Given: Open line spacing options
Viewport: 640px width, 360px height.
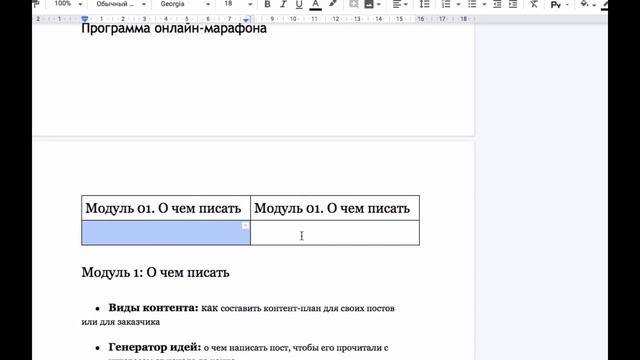Looking at the screenshot, I should (x=424, y=4).
